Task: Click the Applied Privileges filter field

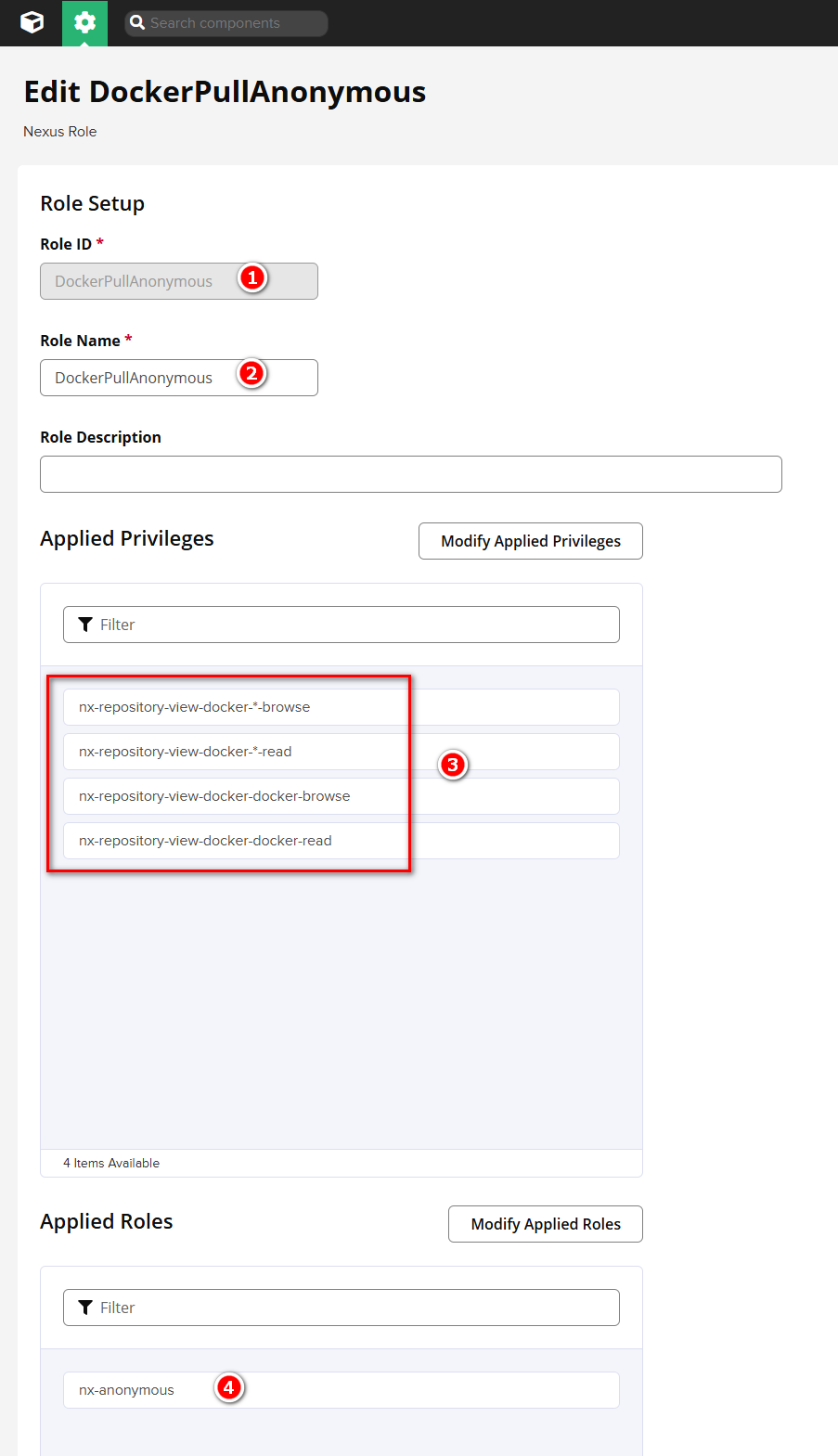Action: pyautogui.click(x=353, y=625)
